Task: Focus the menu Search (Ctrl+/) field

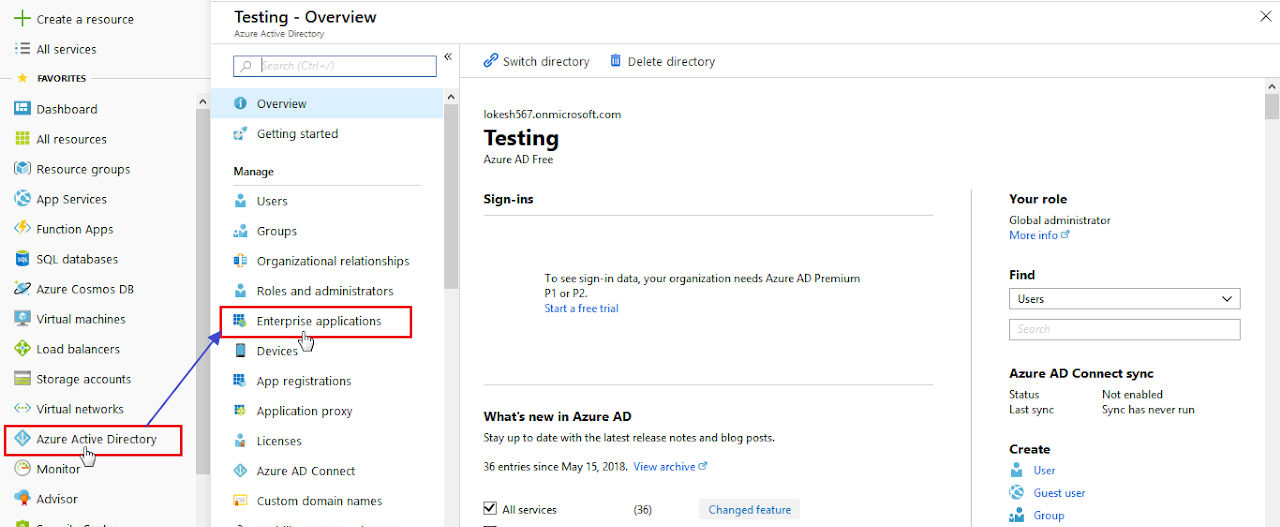Action: click(335, 66)
